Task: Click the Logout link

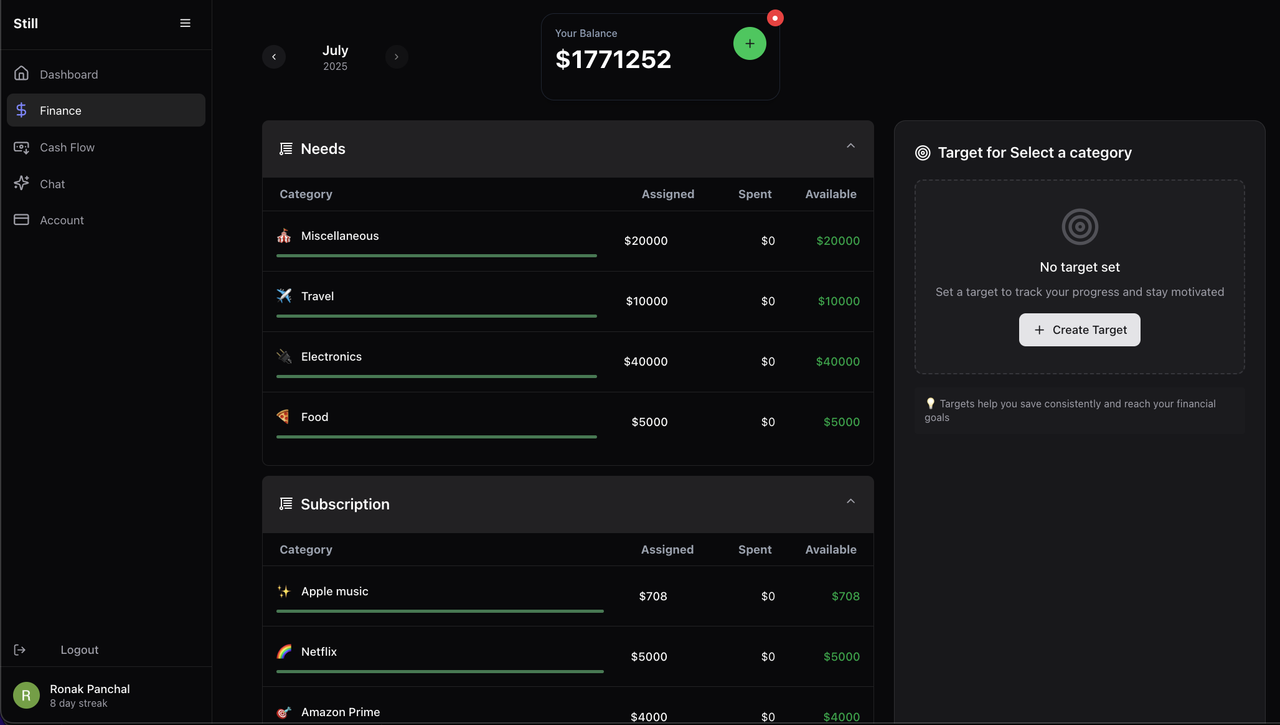Action: (x=79, y=650)
